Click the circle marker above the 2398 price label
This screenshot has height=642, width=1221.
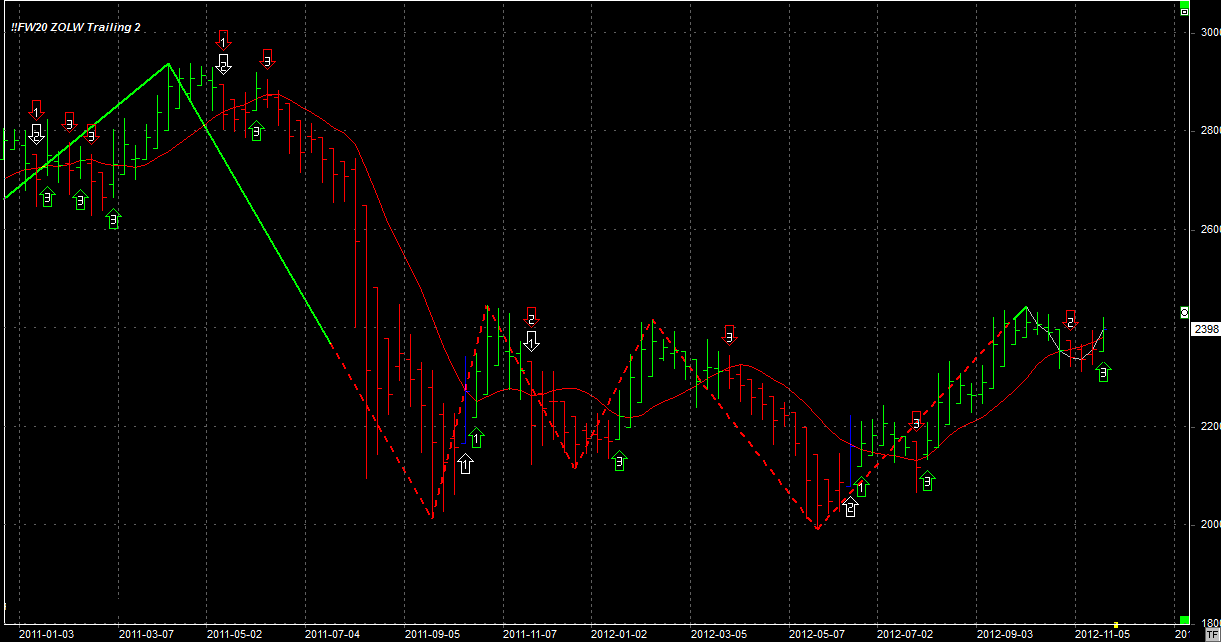tap(1185, 313)
